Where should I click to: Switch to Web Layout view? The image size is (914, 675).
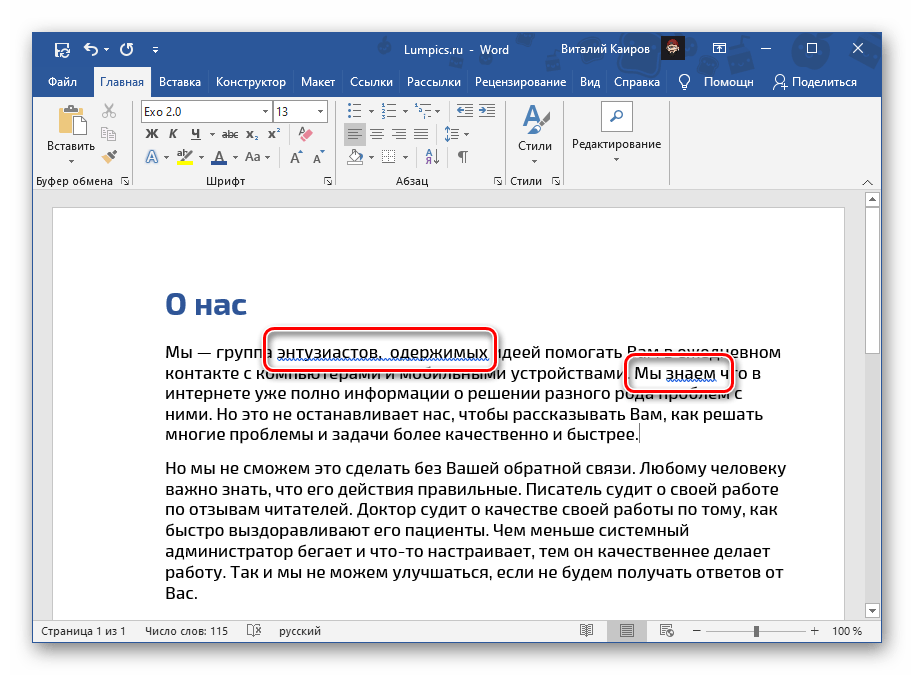(666, 631)
